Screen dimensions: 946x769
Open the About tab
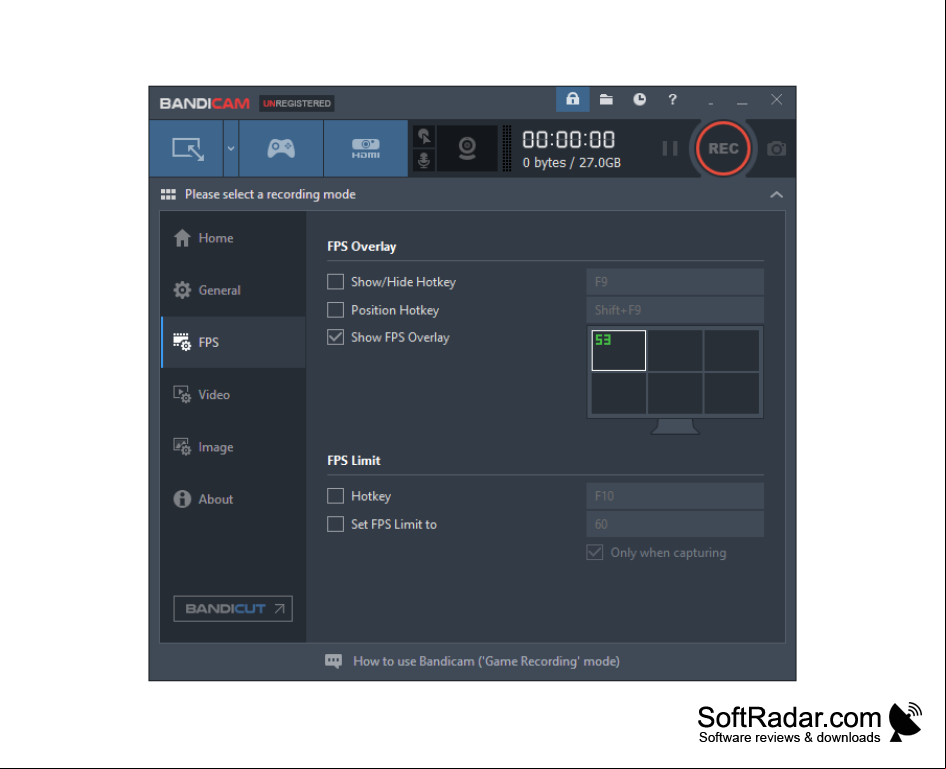[233, 499]
